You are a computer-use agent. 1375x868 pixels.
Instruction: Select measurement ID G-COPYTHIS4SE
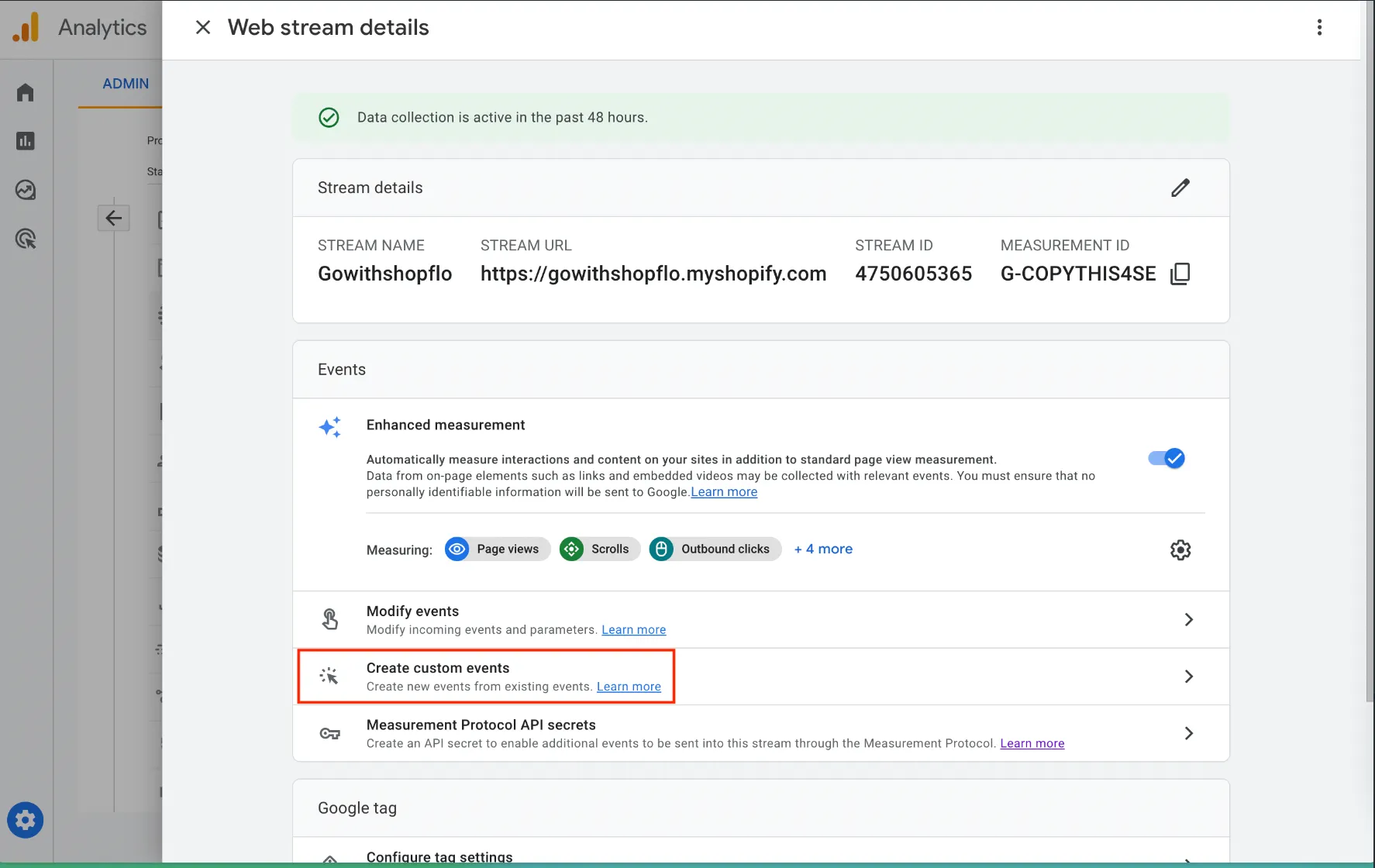pos(1078,274)
